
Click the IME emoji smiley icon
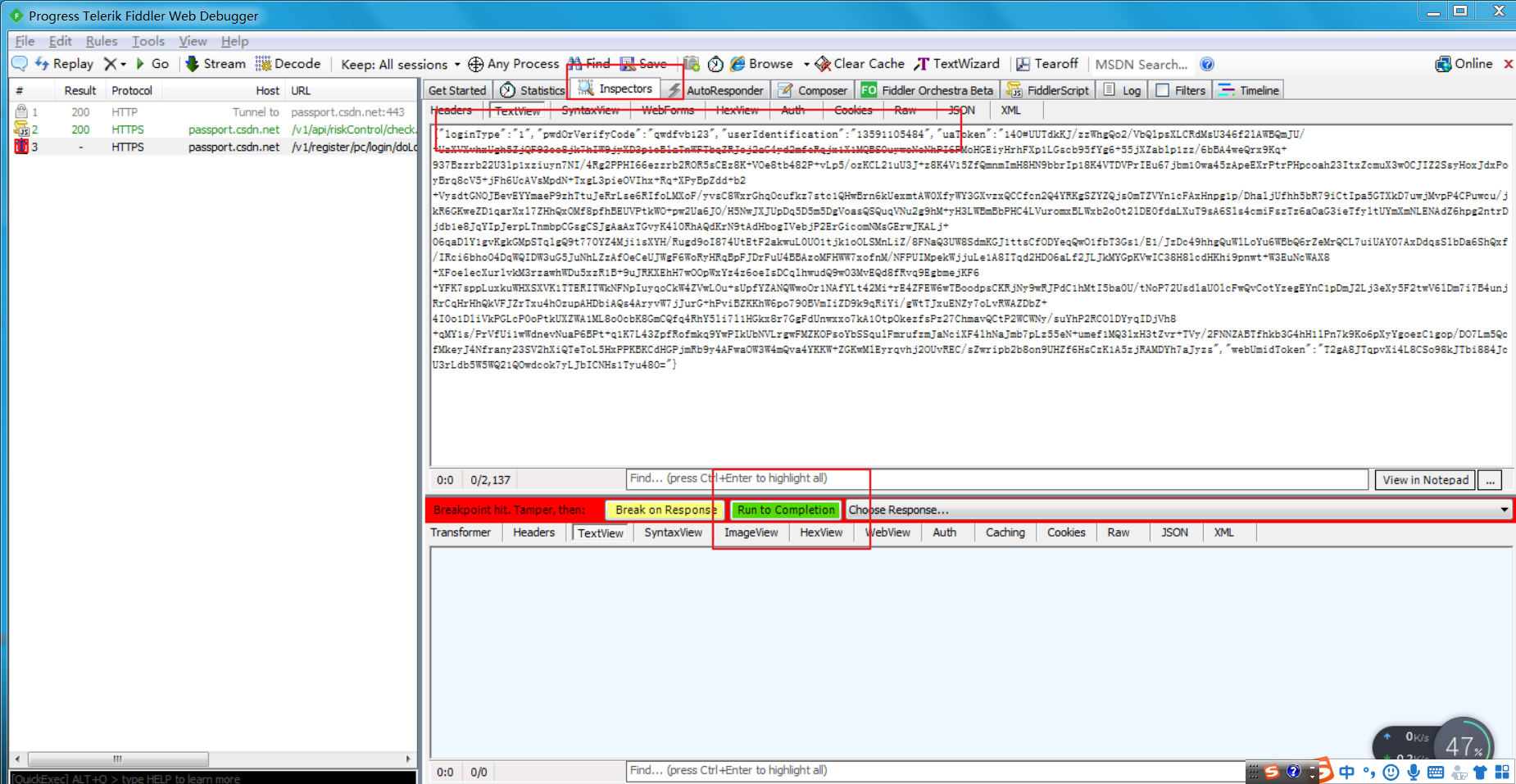coord(1391,772)
